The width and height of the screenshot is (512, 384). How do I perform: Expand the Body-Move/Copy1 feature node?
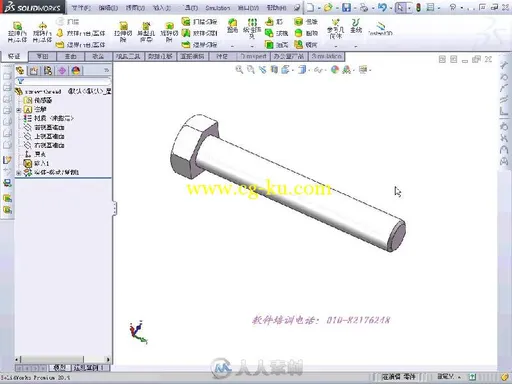19,172
